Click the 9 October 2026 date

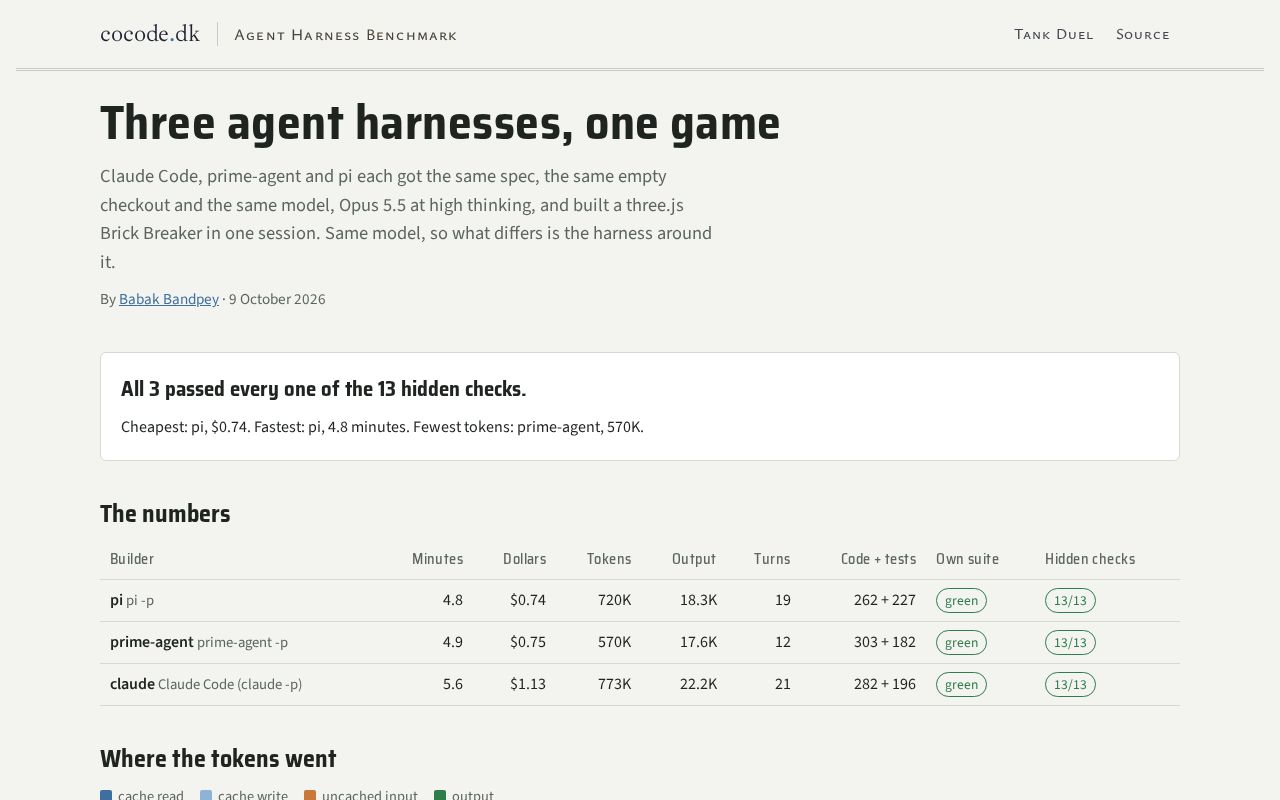277,299
